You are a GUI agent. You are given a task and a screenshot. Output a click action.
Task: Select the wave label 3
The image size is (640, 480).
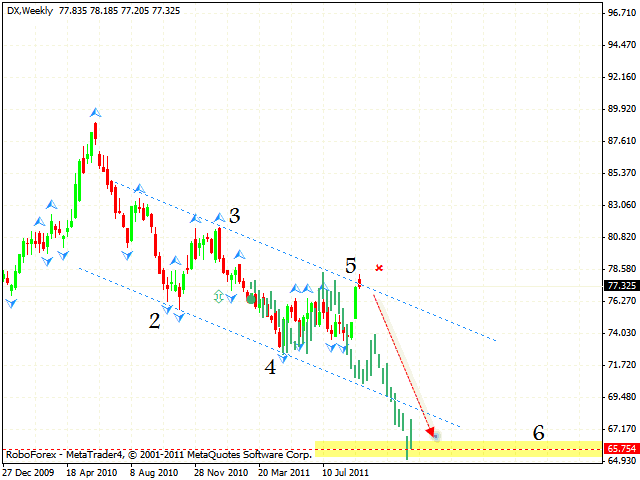234,215
